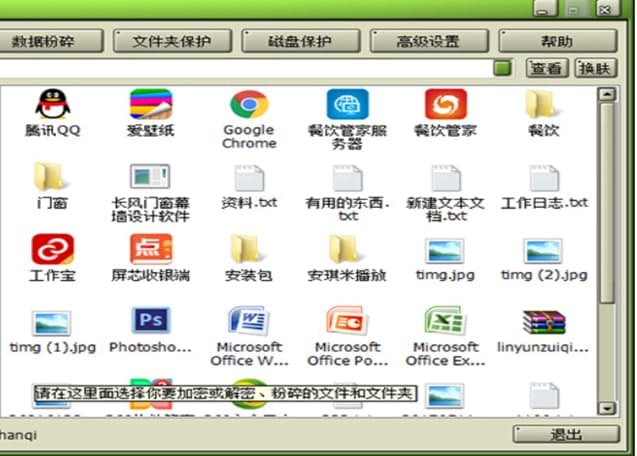Click the 查看 button
The image size is (637, 456).
[547, 68]
